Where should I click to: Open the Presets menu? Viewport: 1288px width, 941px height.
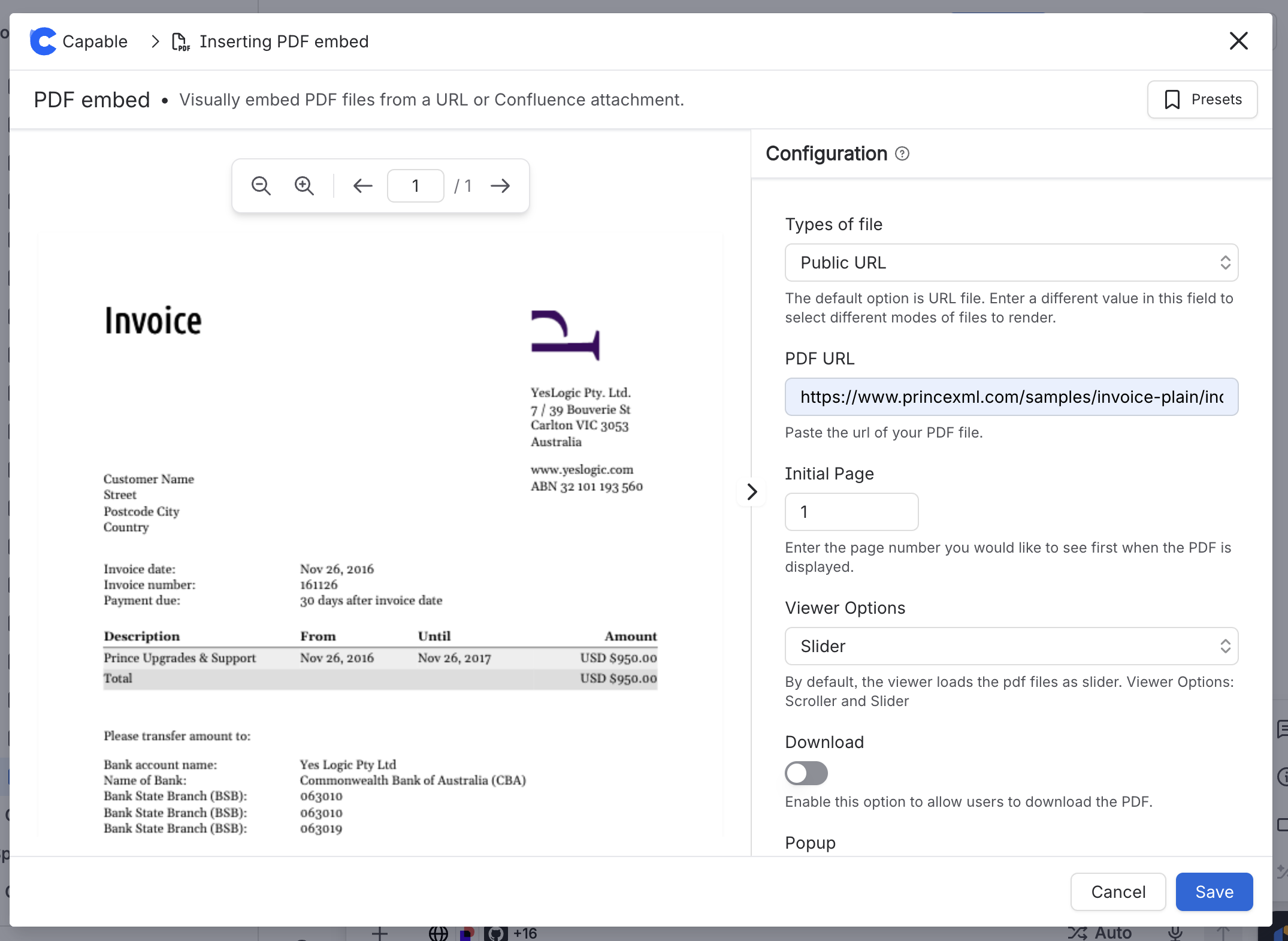pos(1202,99)
